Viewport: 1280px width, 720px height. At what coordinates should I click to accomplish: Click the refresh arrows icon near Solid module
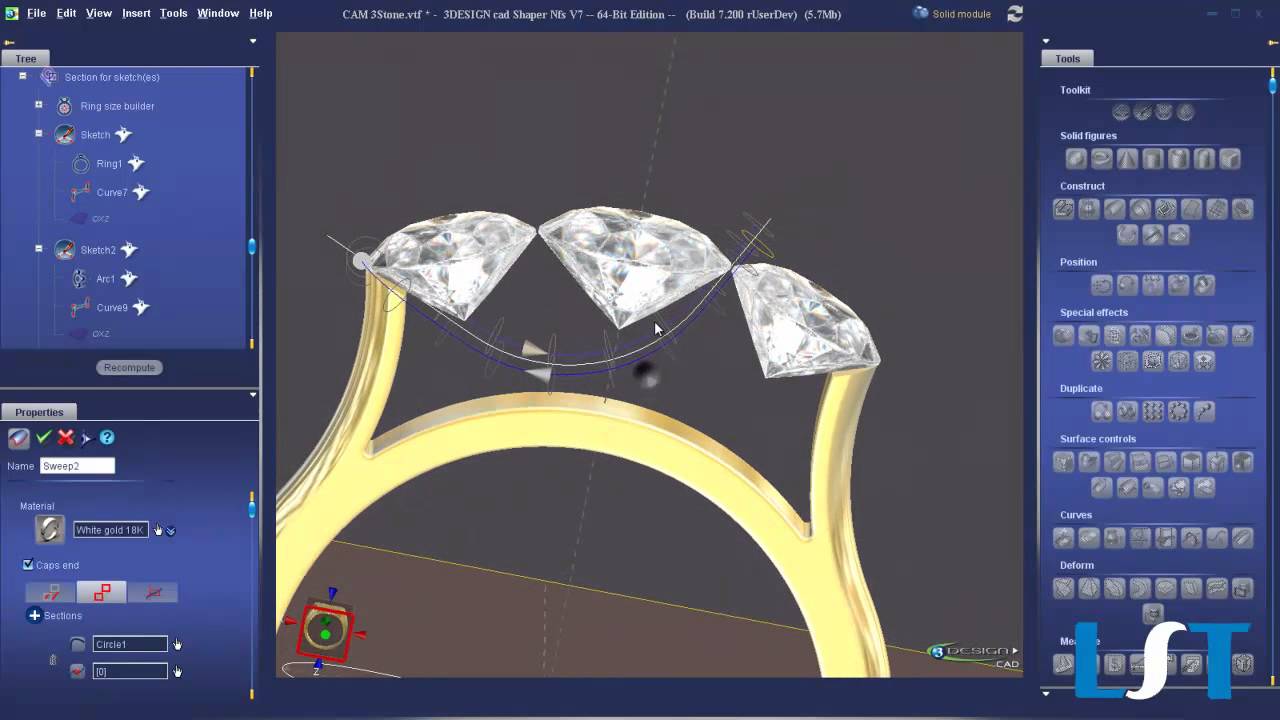[x=1015, y=14]
